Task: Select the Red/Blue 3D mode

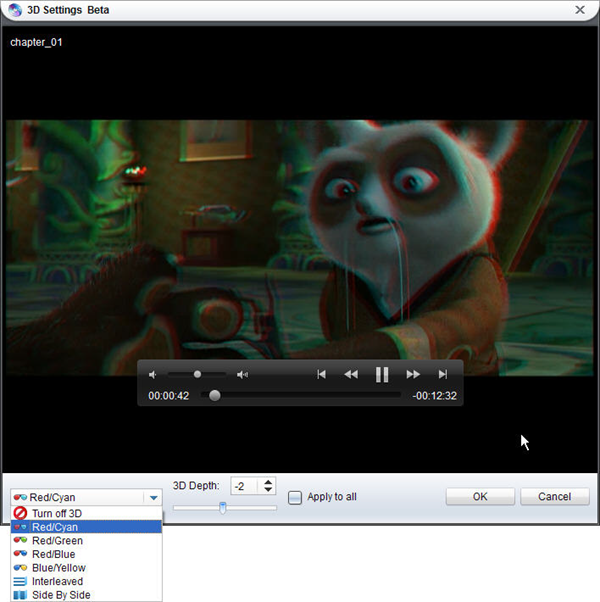Action: coord(86,554)
